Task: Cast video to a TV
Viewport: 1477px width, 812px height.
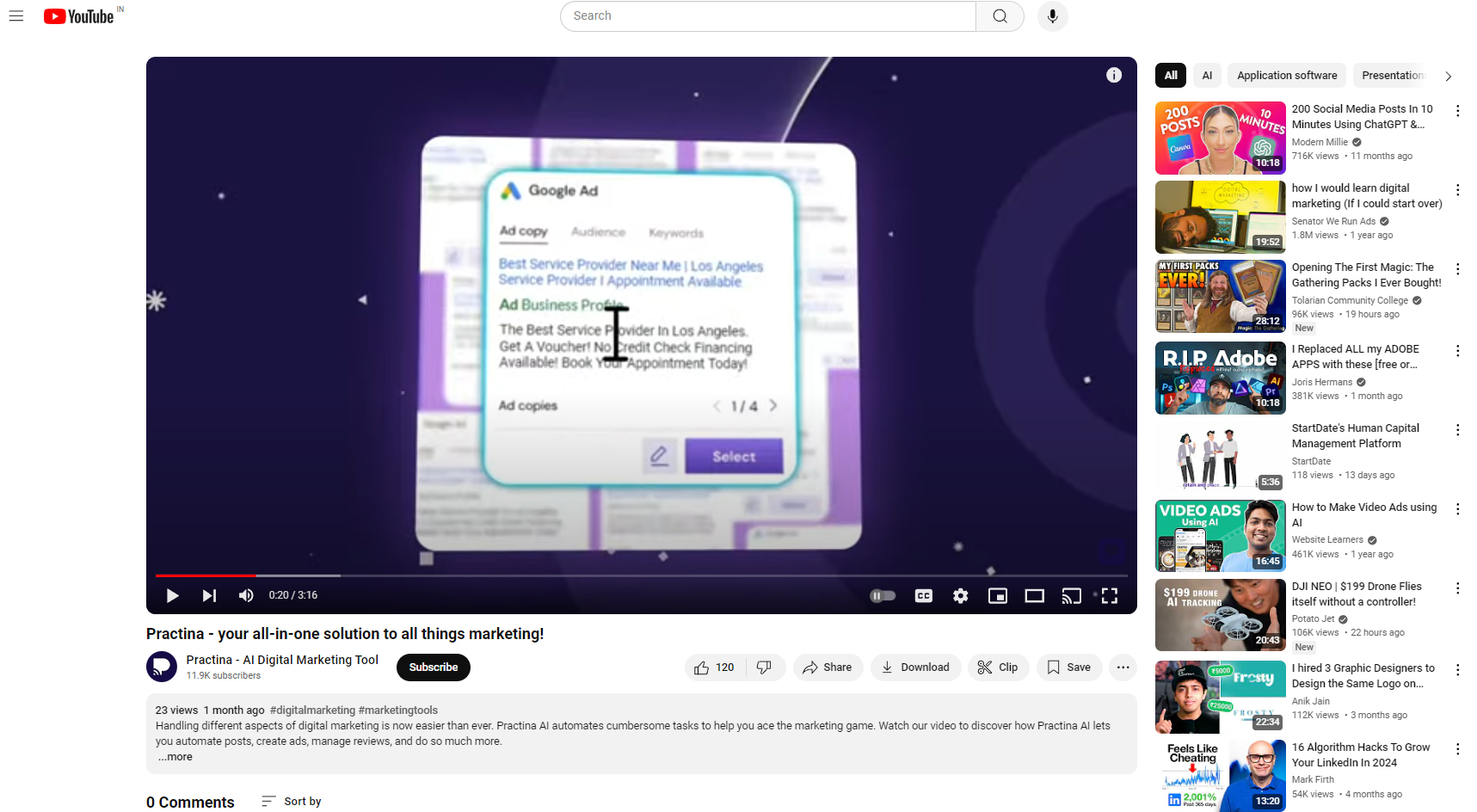Action: coord(1072,595)
